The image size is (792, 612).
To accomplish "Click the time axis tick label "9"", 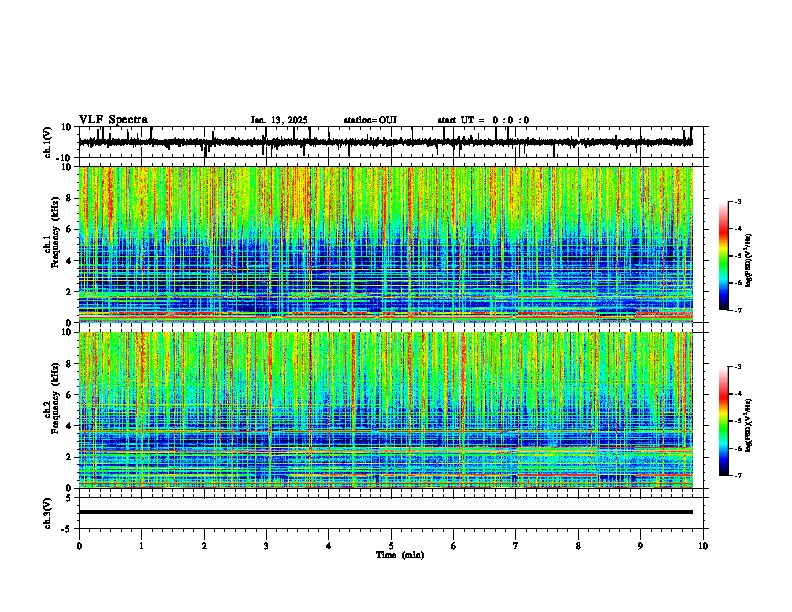I will (640, 546).
